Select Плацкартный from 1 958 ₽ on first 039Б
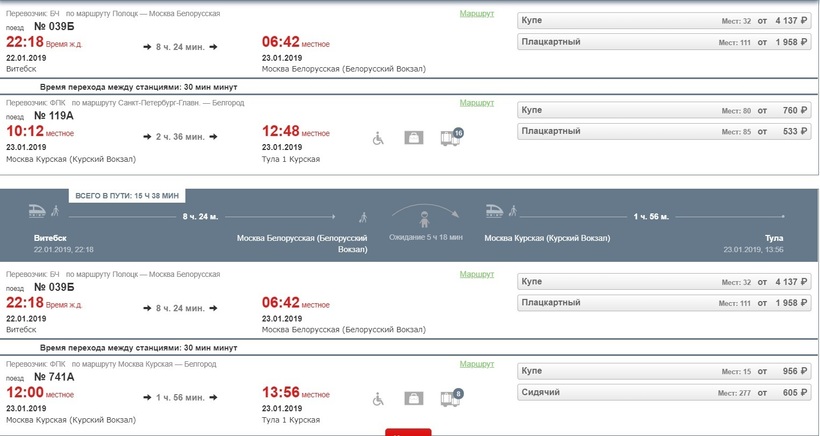The width and height of the screenshot is (820, 436). pos(664,42)
